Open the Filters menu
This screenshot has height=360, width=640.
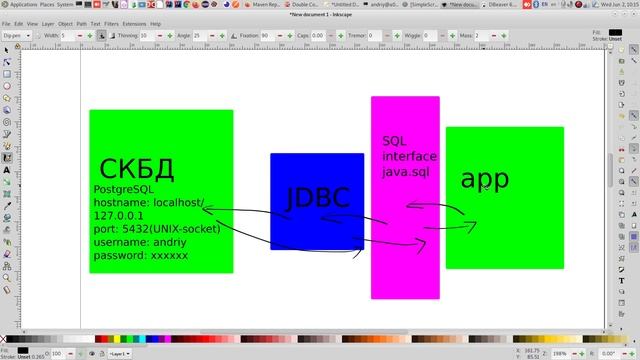[x=111, y=24]
